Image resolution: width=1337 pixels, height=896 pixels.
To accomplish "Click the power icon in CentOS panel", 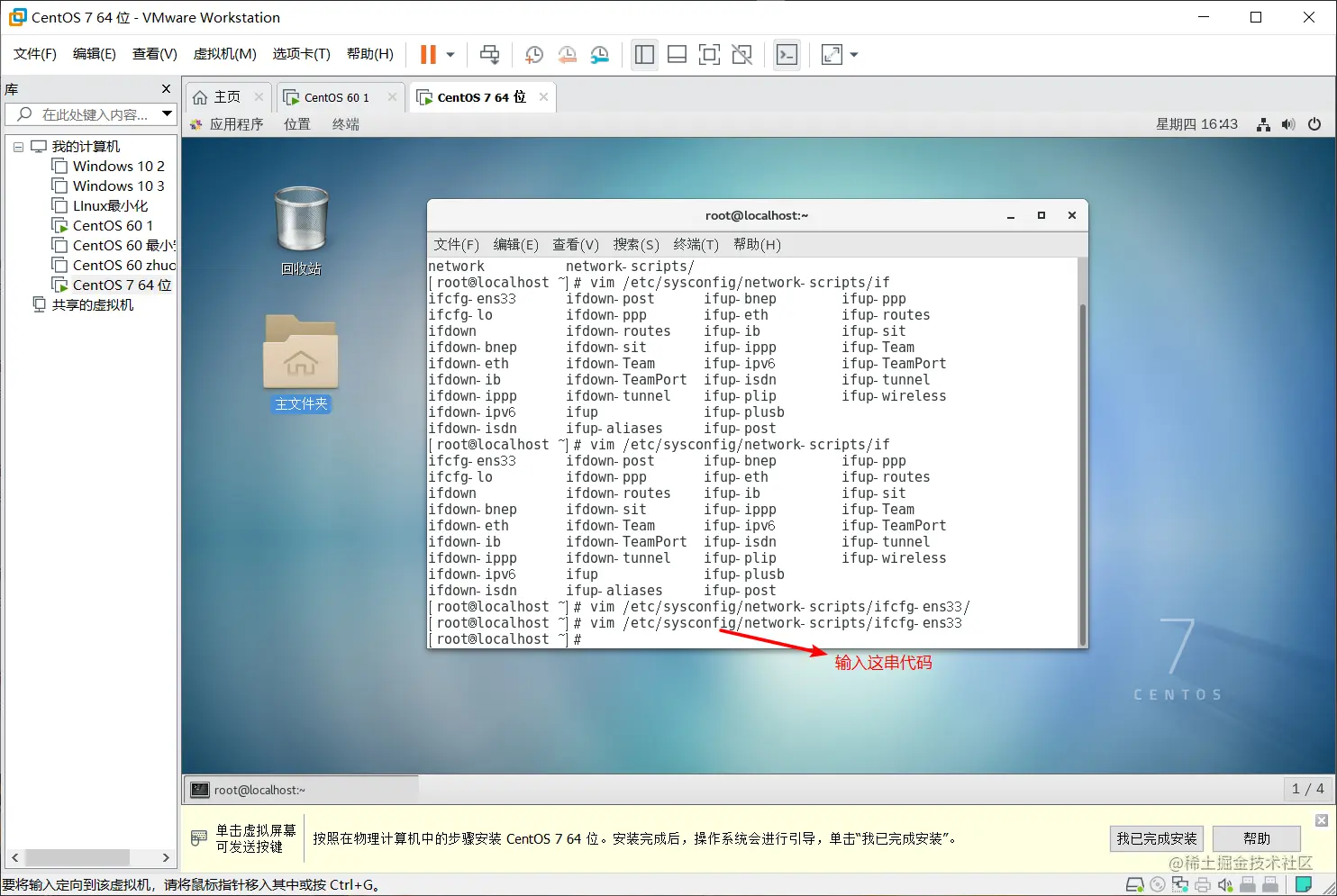I will pyautogui.click(x=1314, y=124).
